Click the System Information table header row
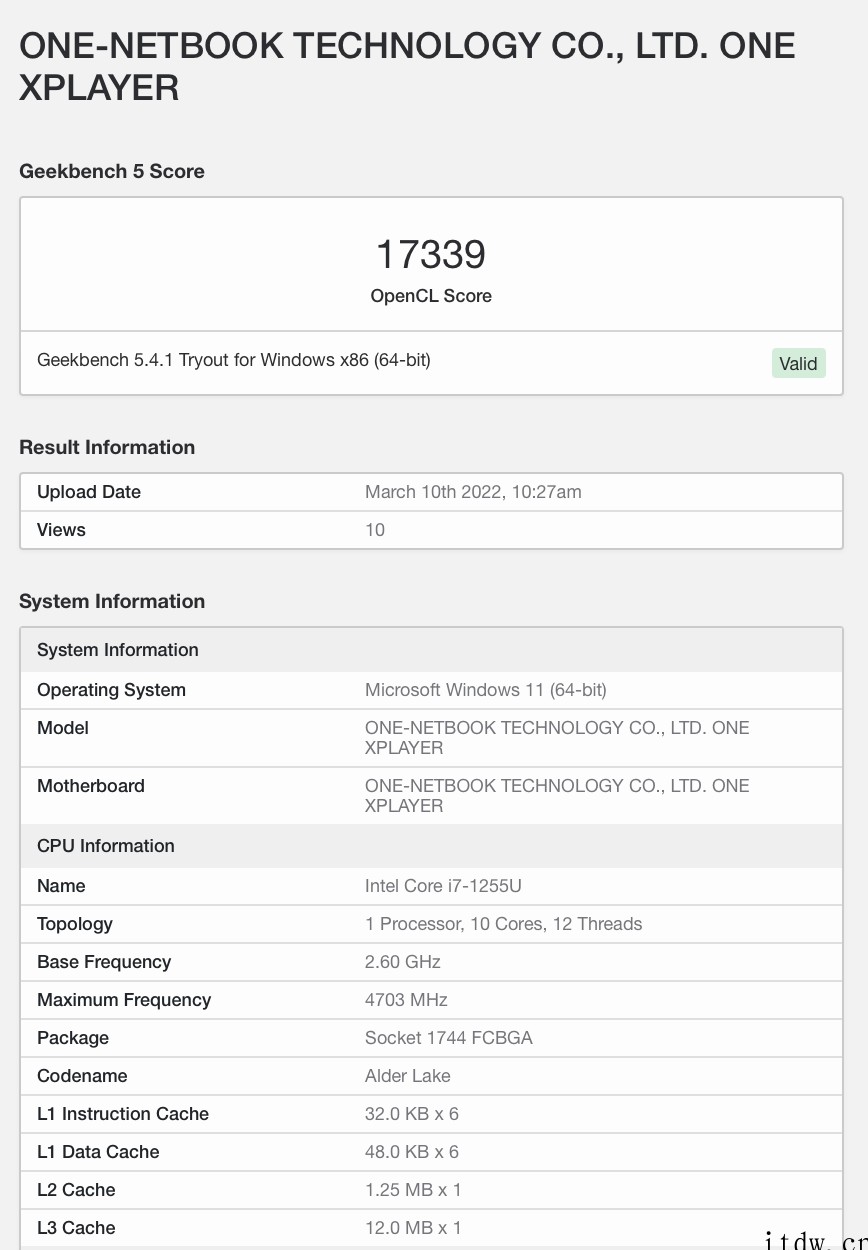This screenshot has height=1250, width=868. pyautogui.click(x=431, y=650)
